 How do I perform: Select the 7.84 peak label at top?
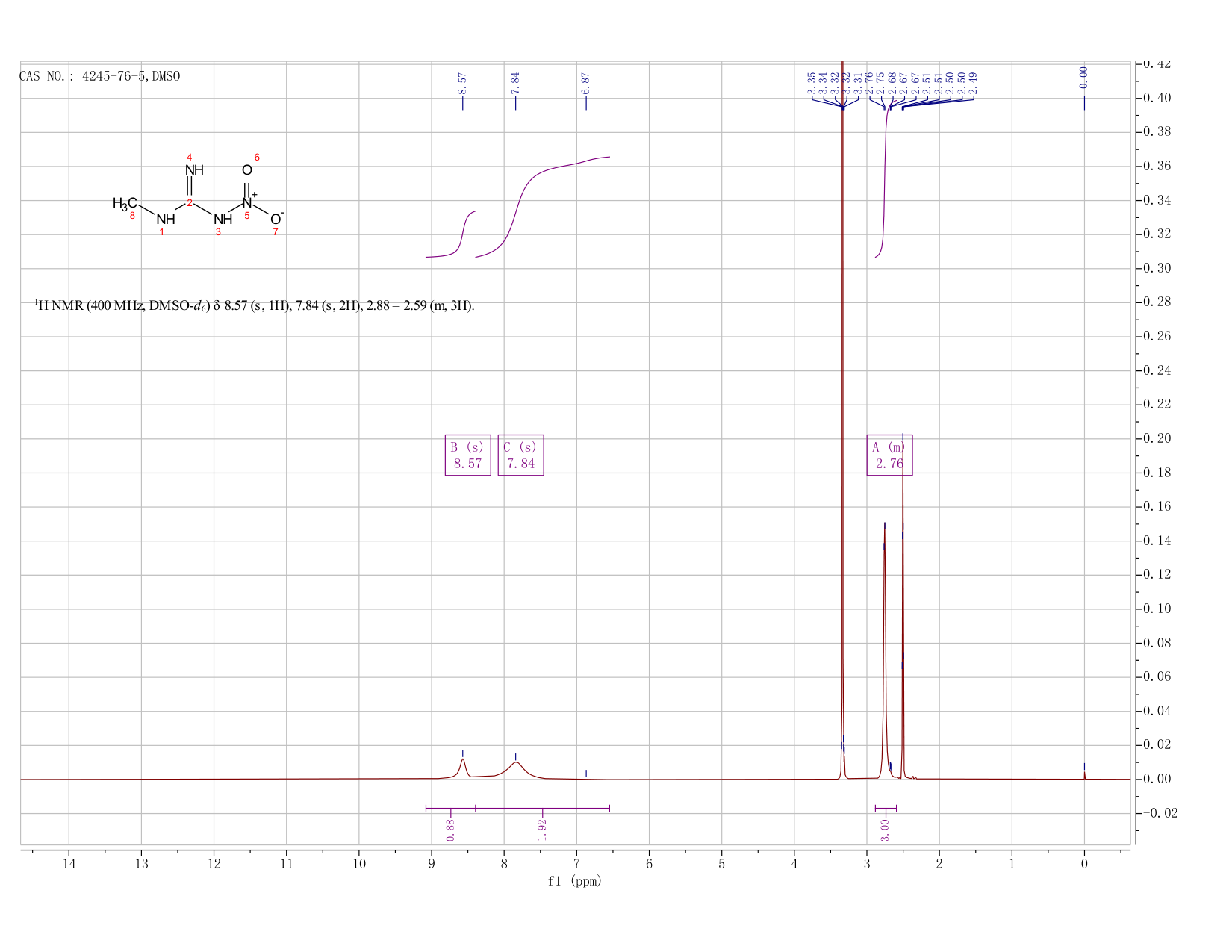(x=515, y=83)
